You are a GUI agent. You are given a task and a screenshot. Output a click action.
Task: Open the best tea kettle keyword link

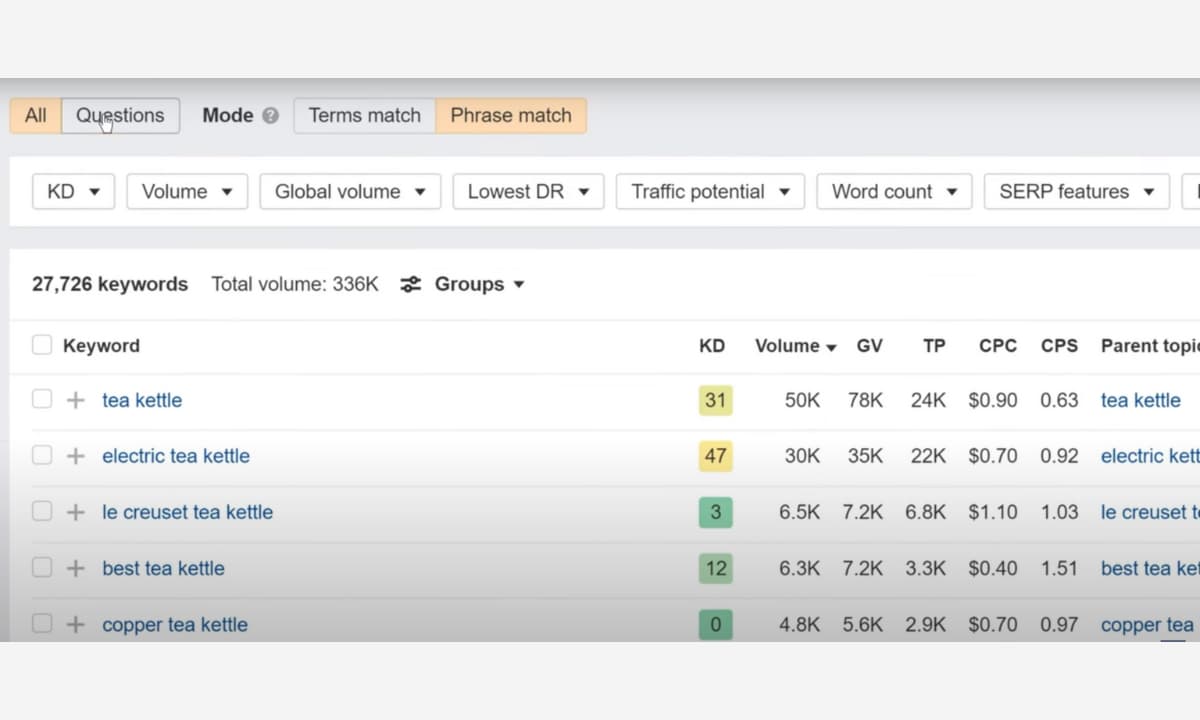coord(163,568)
